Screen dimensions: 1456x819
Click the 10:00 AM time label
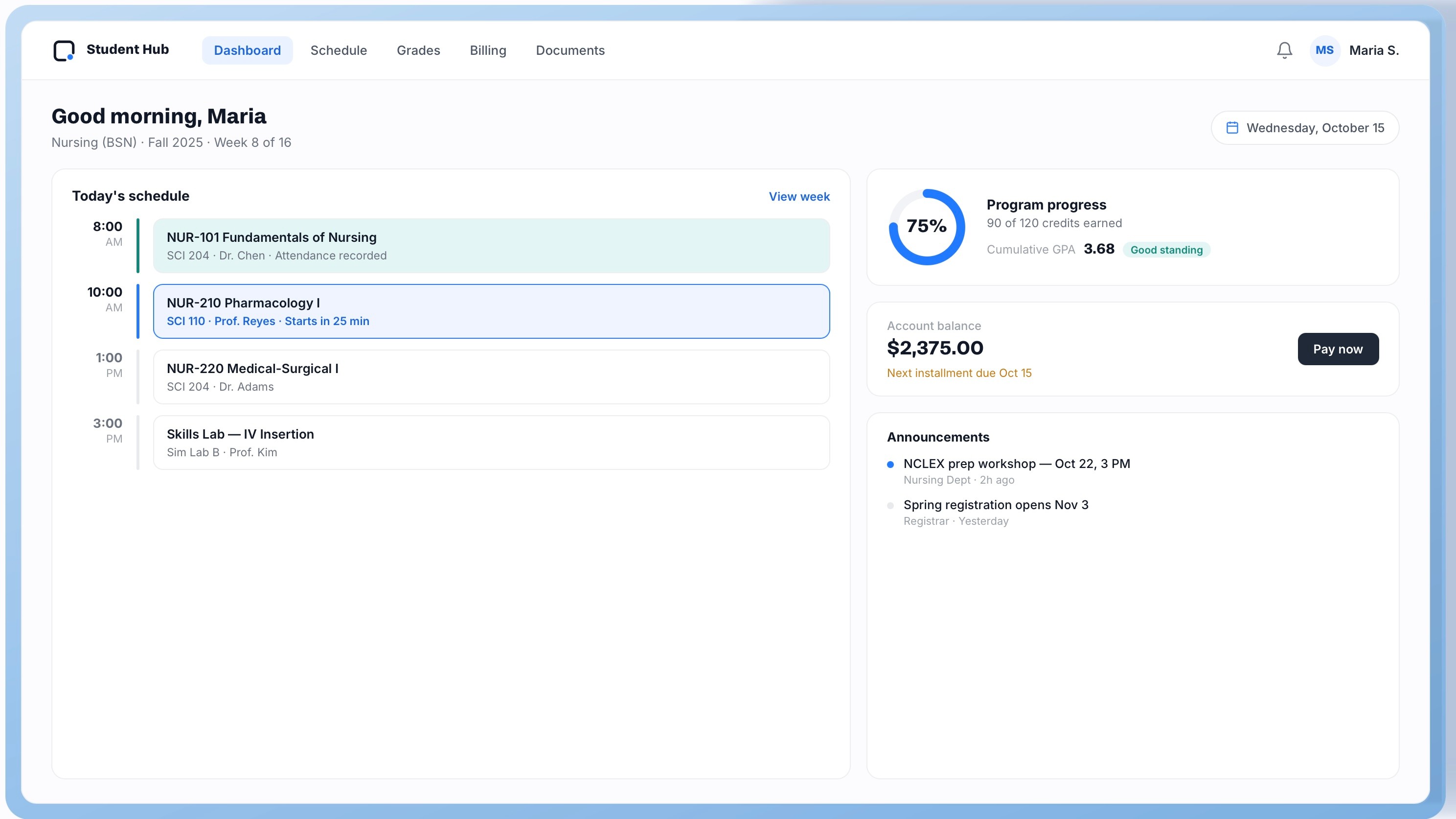(105, 299)
